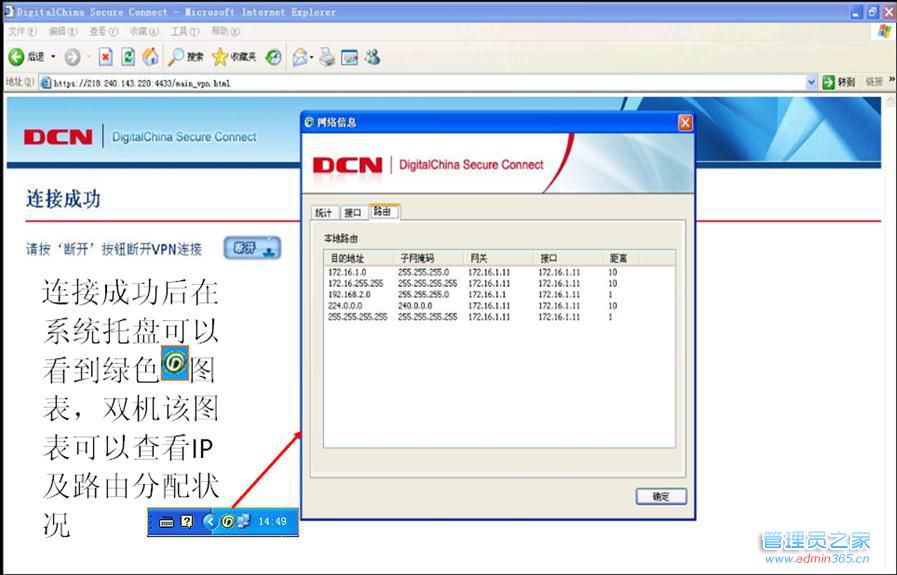Click the network connection tray icon
The image size is (897, 575).
tap(244, 521)
